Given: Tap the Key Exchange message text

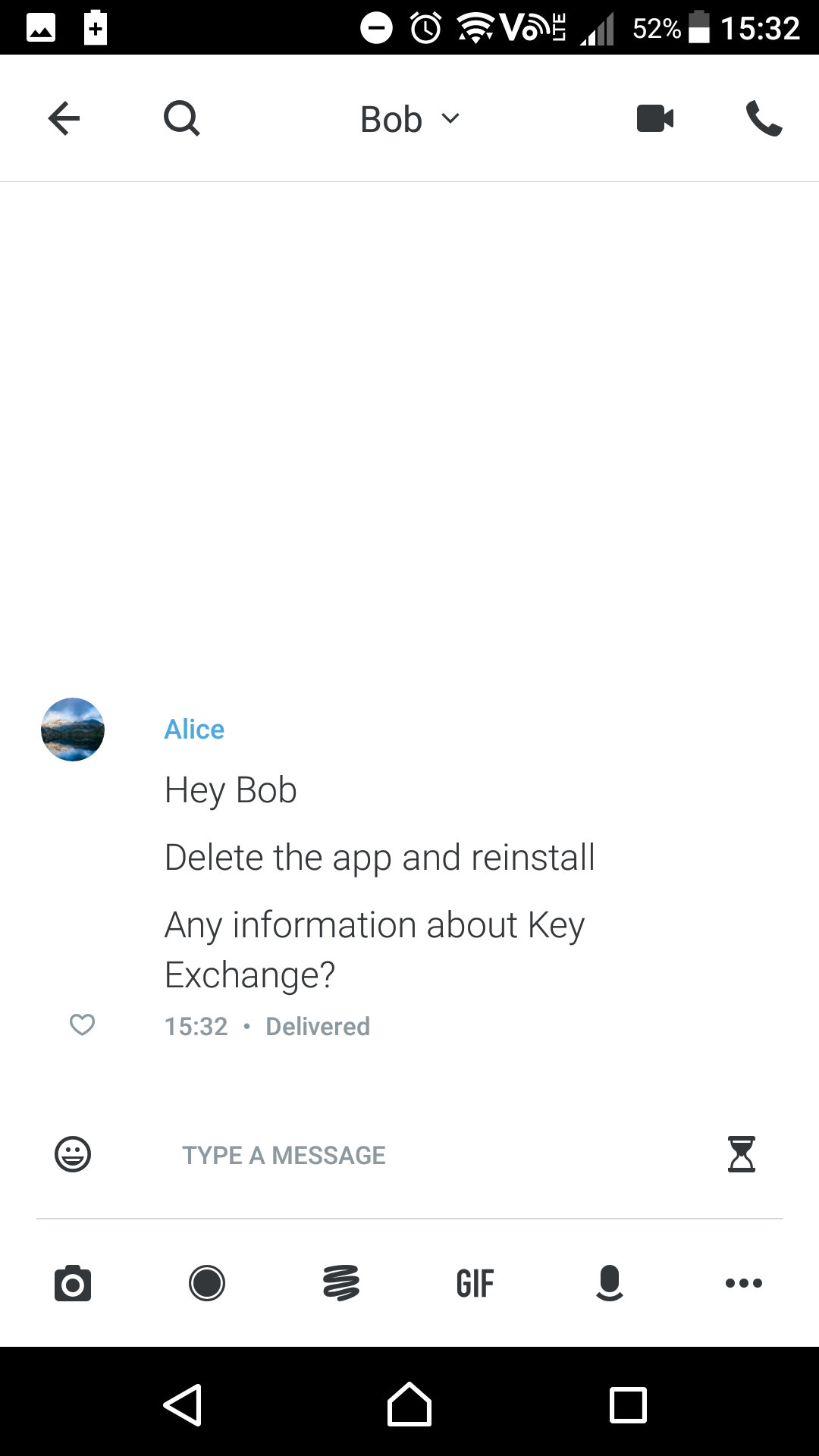Looking at the screenshot, I should [x=375, y=949].
